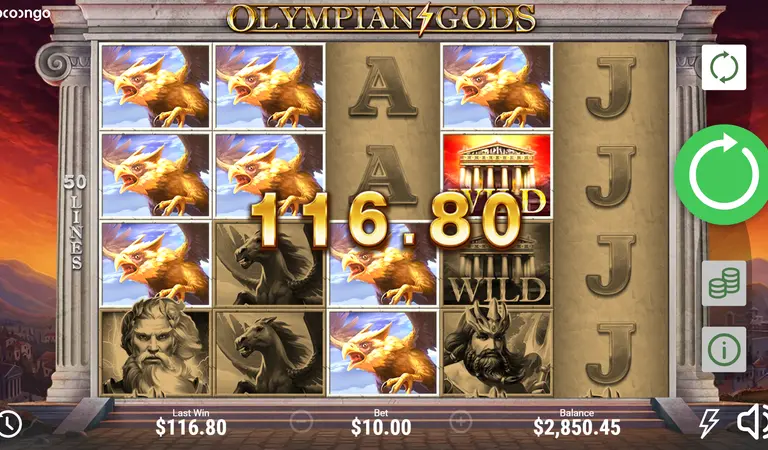Mute the game sound
Screen dimensions: 768x450
click(x=752, y=422)
